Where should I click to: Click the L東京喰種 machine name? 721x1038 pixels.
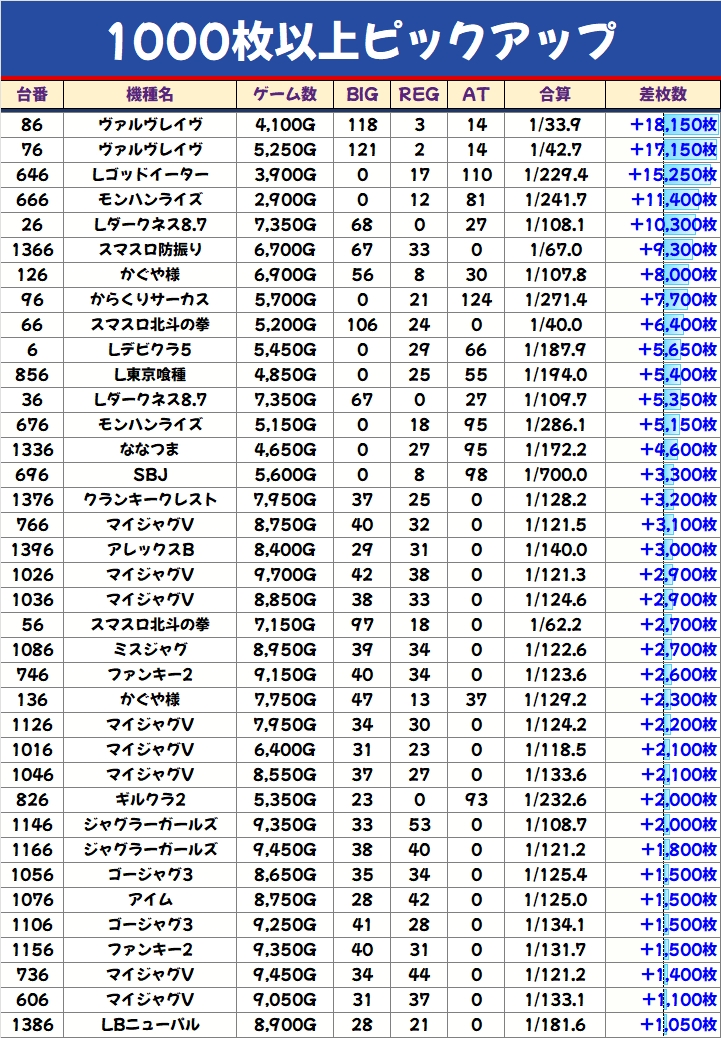(150, 375)
